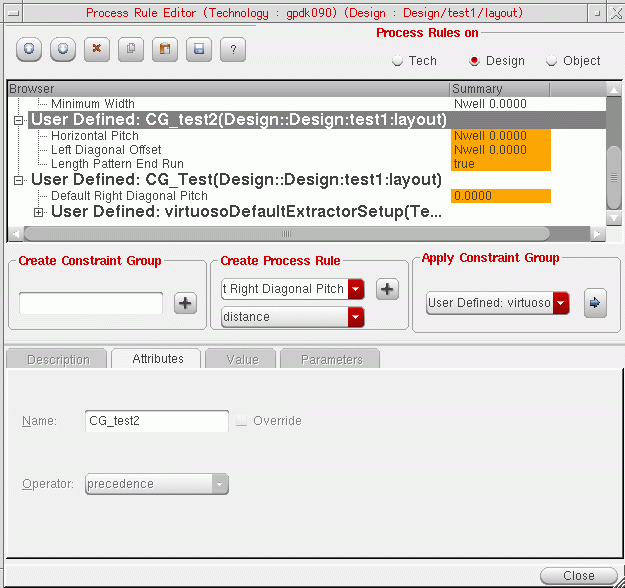This screenshot has width=625, height=588.
Task: Click the Browser column header
Action: [x=228, y=89]
